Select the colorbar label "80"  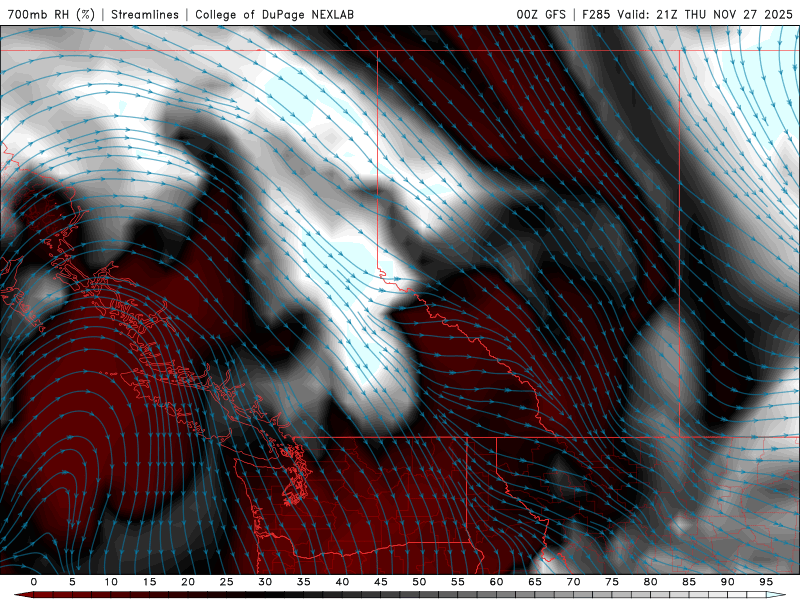click(x=651, y=582)
